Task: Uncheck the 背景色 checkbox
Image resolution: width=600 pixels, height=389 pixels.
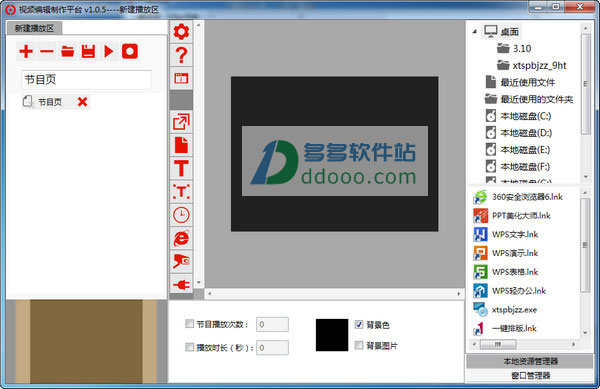Action: (x=359, y=324)
